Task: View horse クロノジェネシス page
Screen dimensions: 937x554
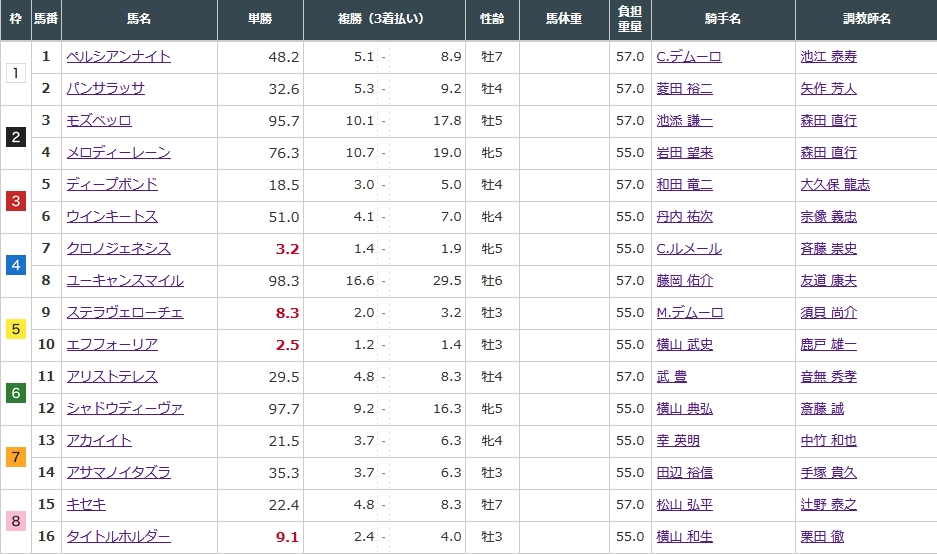Action: click(118, 249)
